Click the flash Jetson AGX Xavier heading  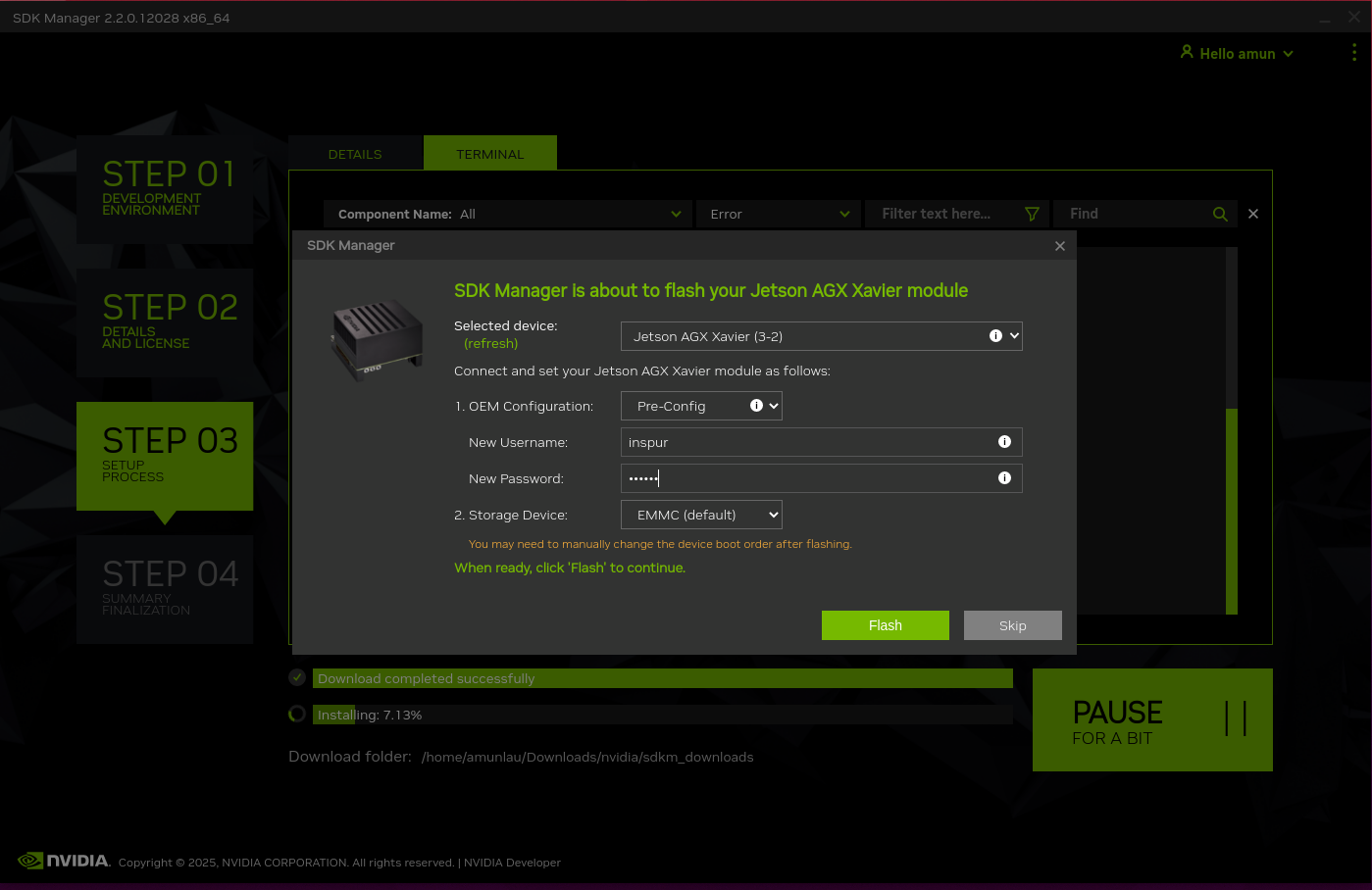[711, 290]
